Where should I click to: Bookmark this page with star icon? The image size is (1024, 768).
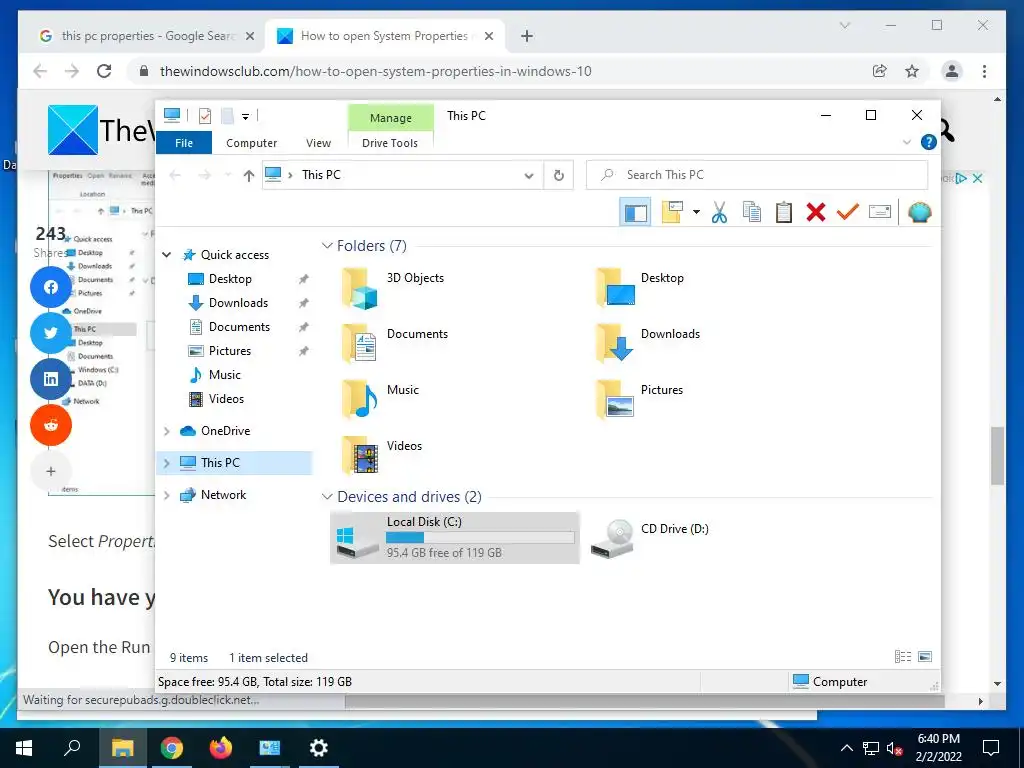point(912,71)
